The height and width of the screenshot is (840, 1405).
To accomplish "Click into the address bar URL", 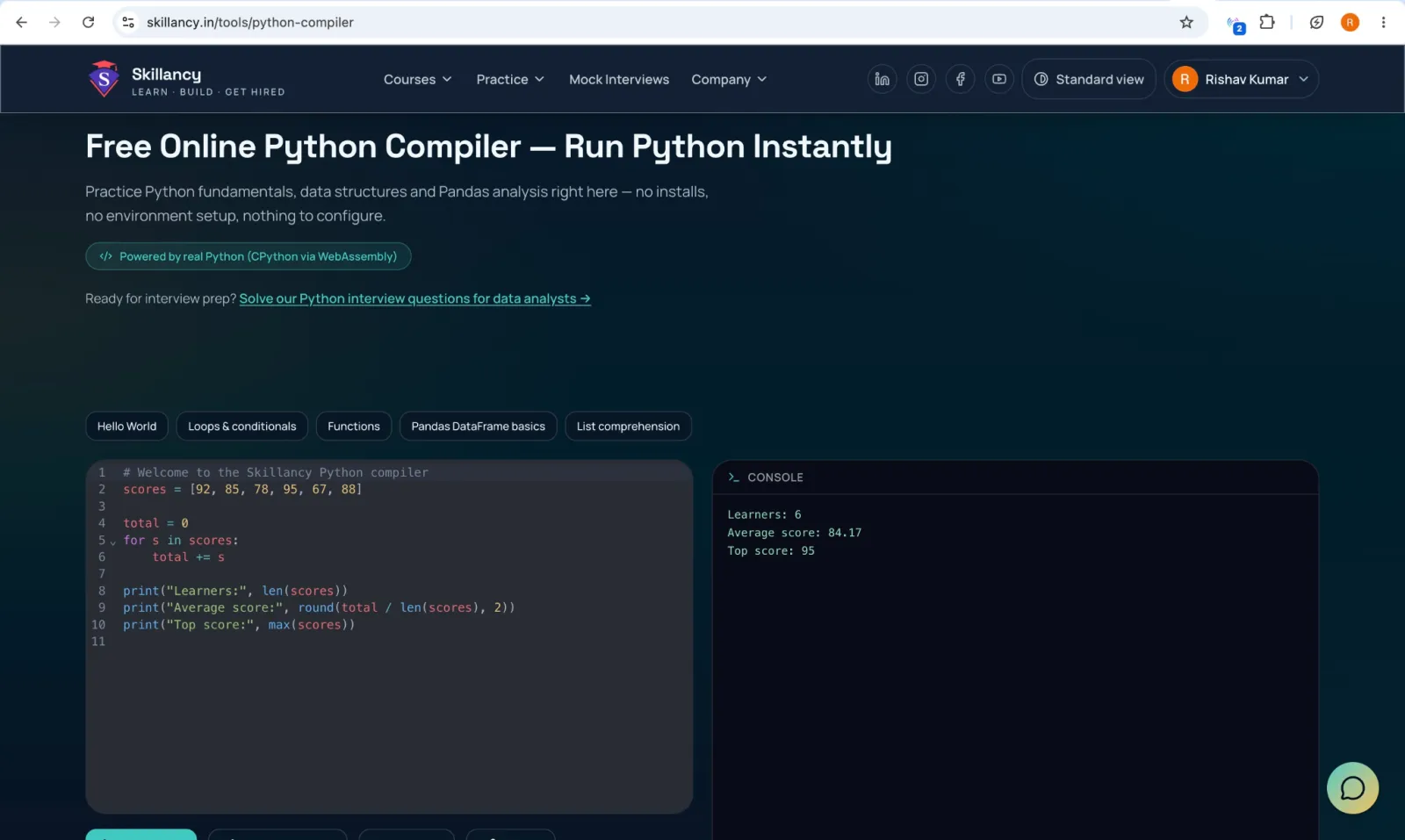I will coord(249,22).
